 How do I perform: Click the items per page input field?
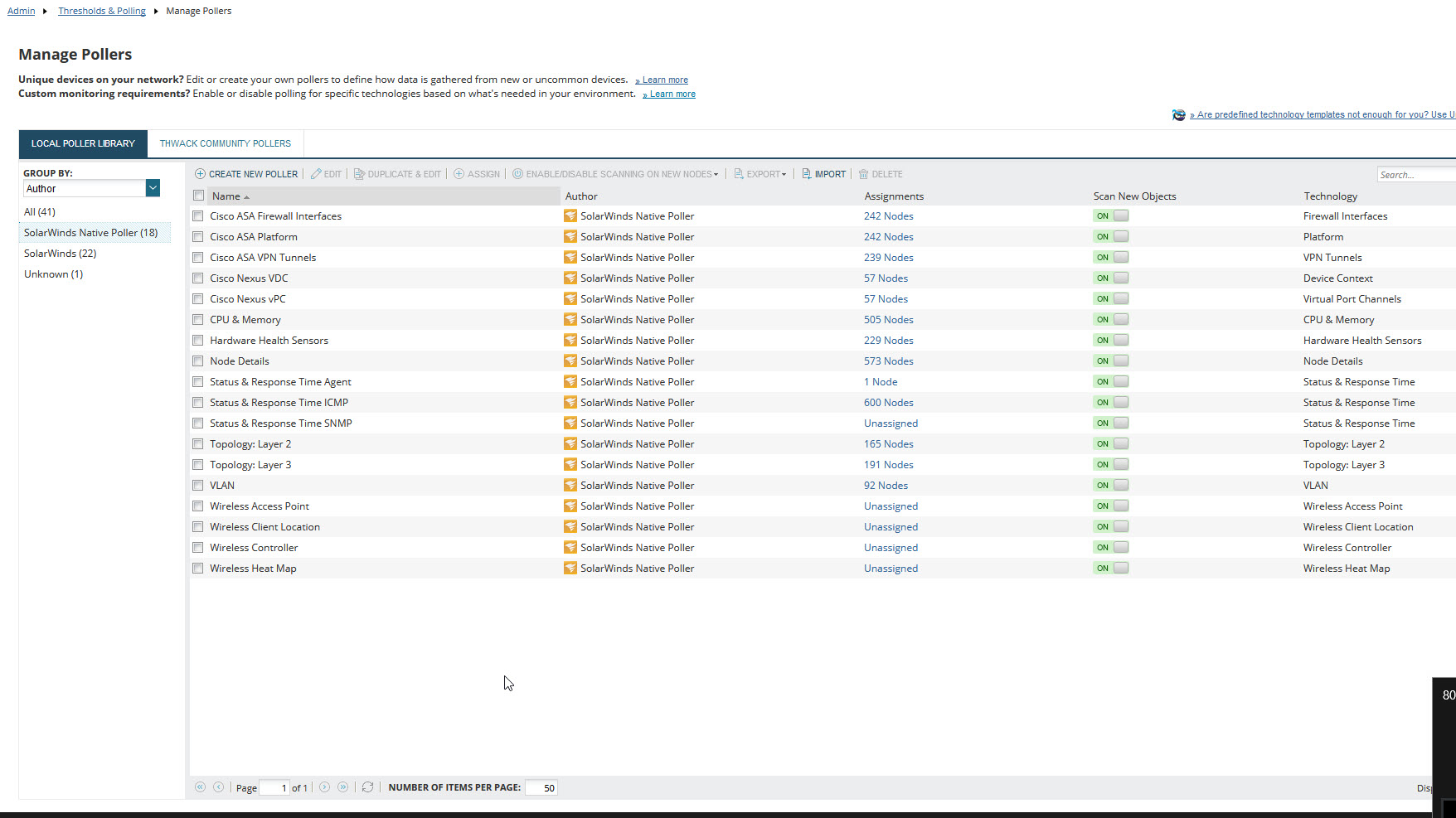coord(541,788)
